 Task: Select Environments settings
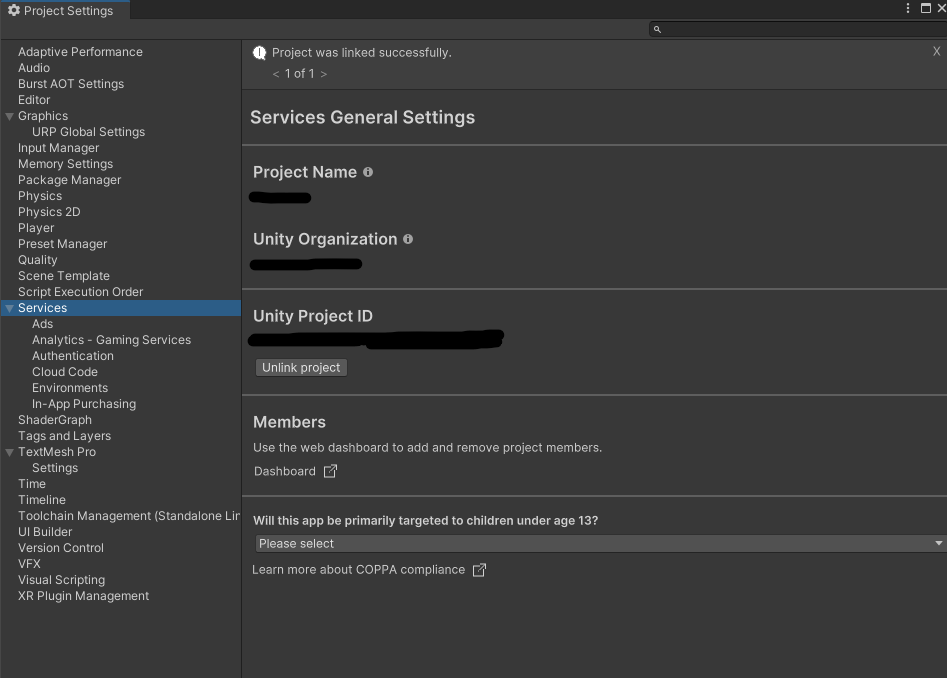[70, 388]
